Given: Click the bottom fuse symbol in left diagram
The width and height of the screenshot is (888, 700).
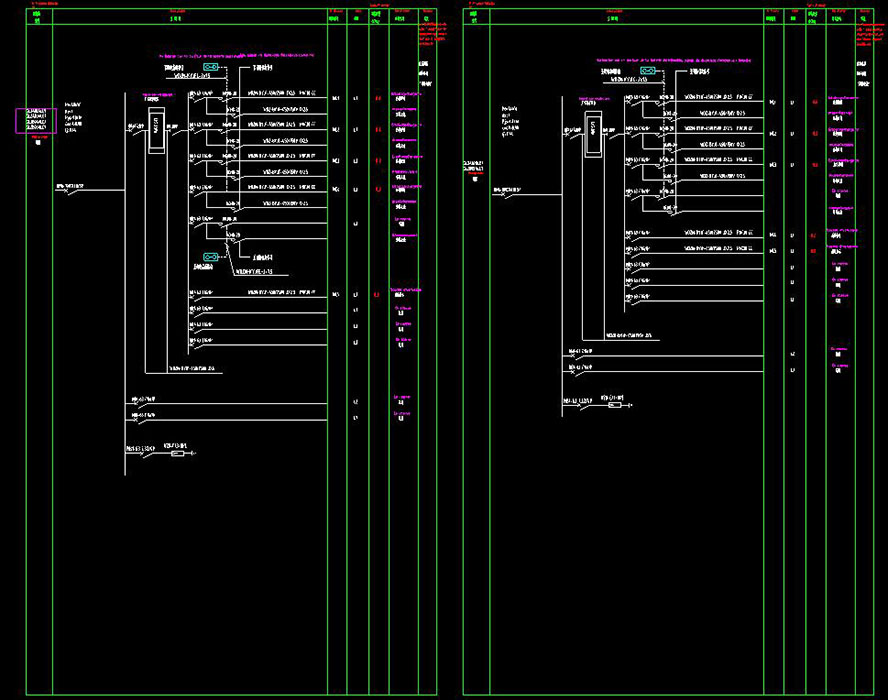Looking at the screenshot, I should [178, 454].
